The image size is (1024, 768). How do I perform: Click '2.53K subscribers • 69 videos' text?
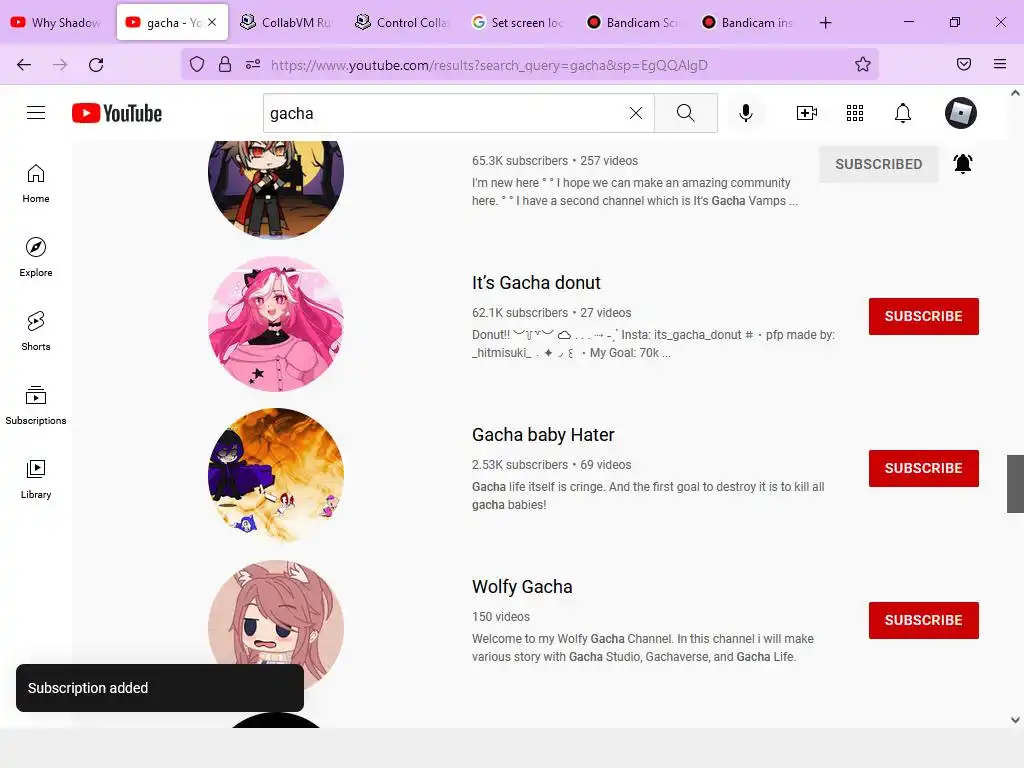[x=552, y=465]
